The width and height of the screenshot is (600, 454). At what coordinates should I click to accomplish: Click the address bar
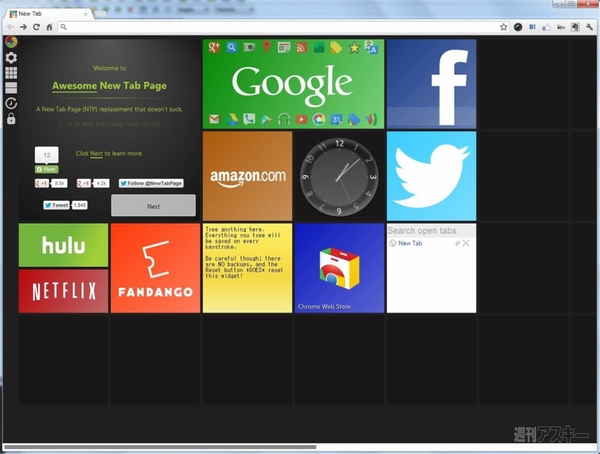pyautogui.click(x=281, y=27)
